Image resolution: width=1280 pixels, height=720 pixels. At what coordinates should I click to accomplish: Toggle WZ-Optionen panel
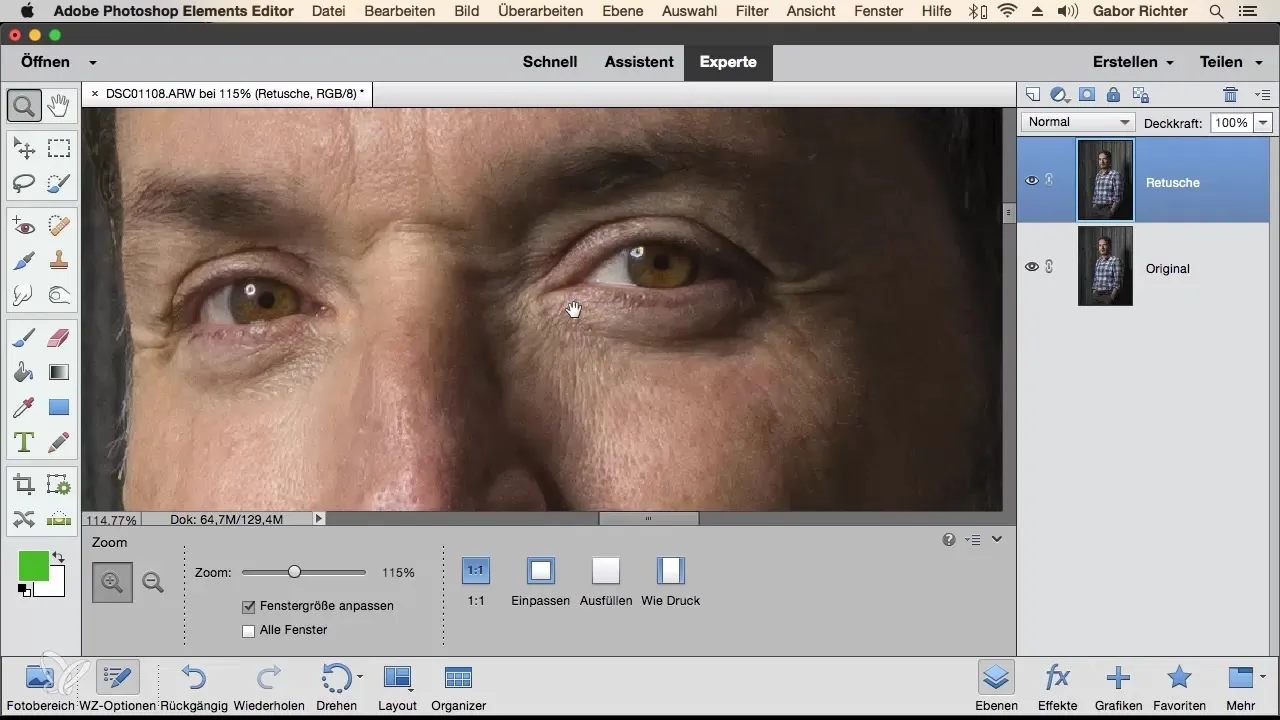[118, 687]
